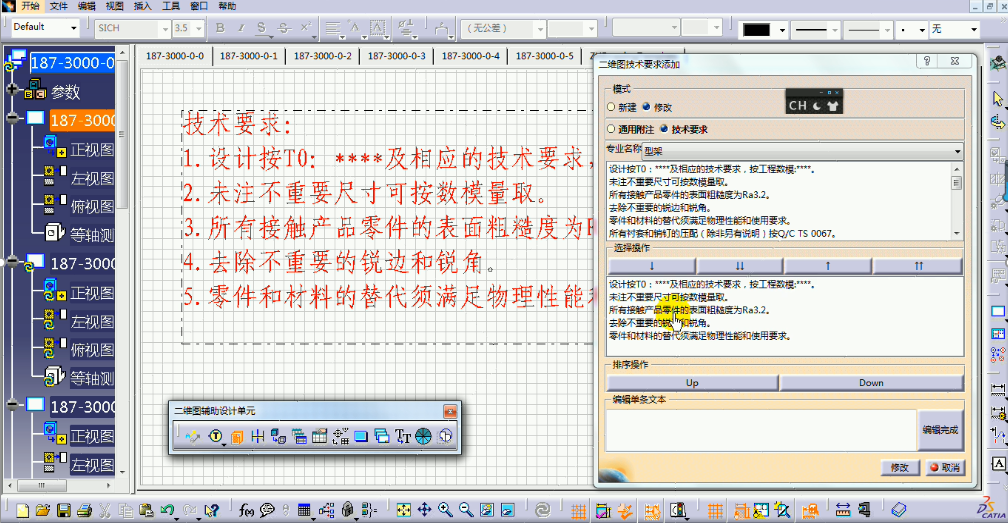Viewport: 1008px width, 523px height.
Task: Click the 修改 button at dialog bottom
Action: [900, 468]
